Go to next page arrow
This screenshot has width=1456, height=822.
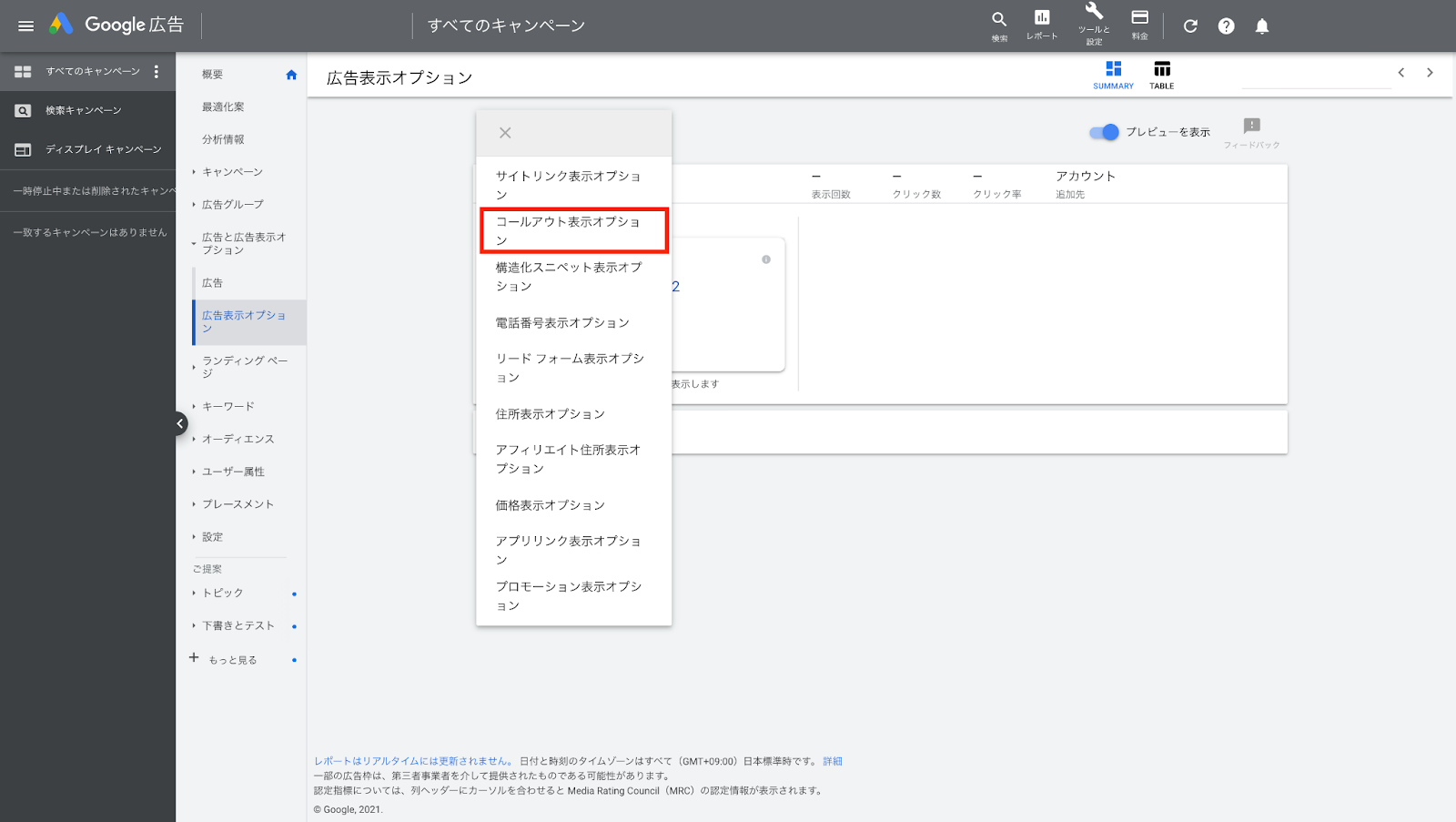[x=1430, y=73]
